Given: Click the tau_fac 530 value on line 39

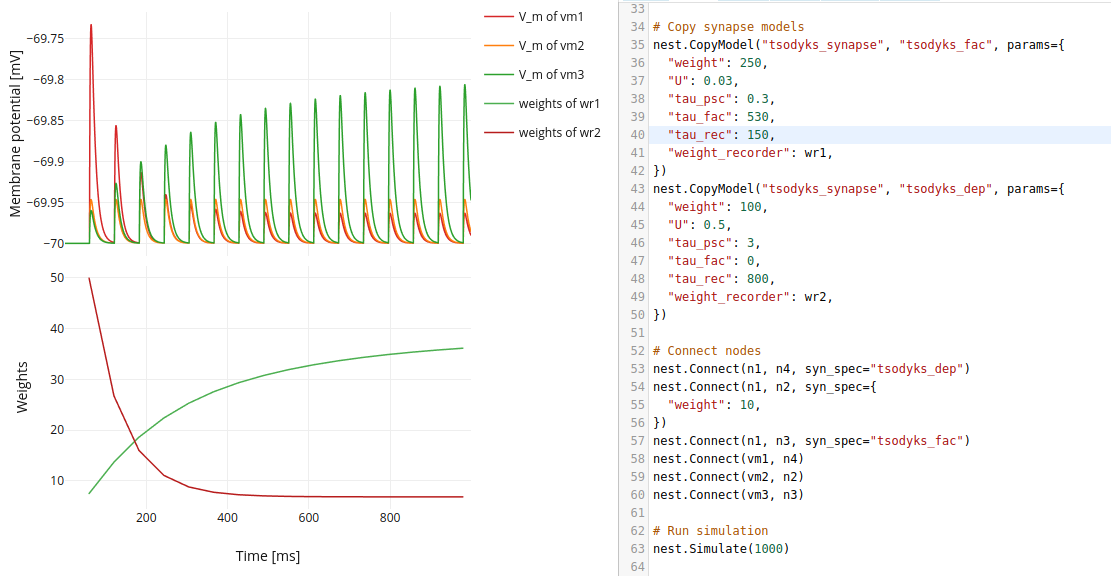Looking at the screenshot, I should [757, 116].
